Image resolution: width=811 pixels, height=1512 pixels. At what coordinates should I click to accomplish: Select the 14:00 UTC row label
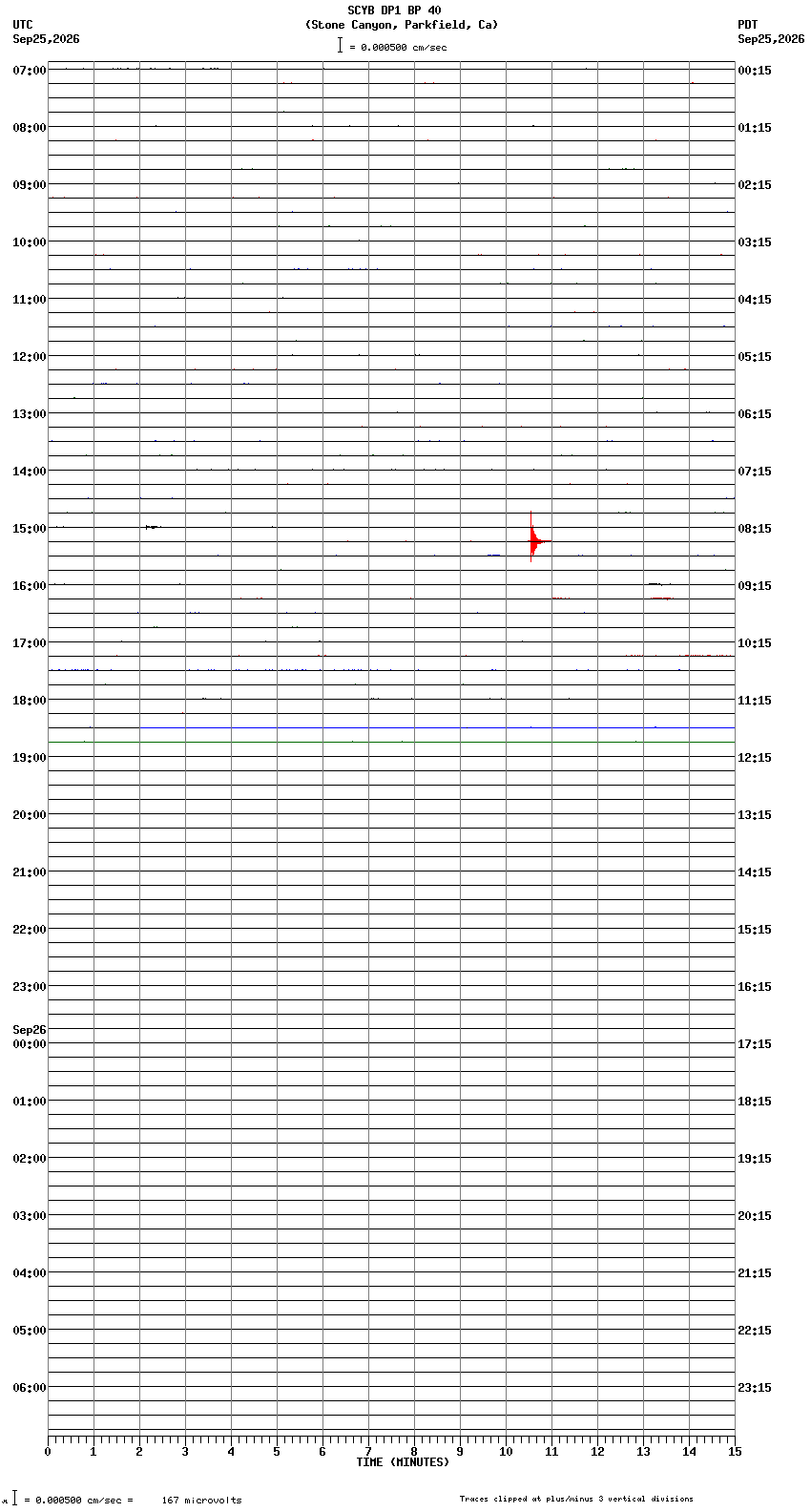point(30,472)
